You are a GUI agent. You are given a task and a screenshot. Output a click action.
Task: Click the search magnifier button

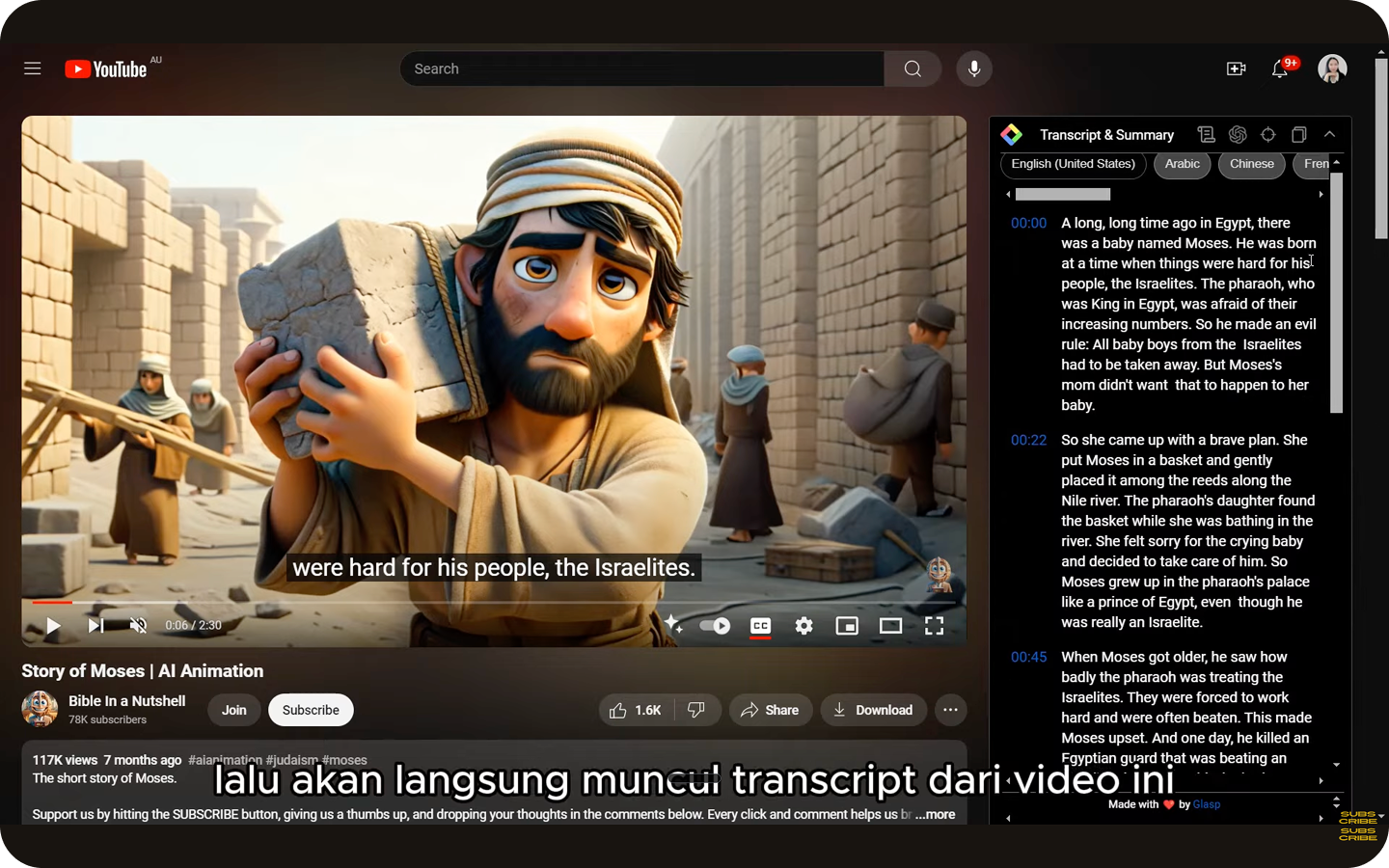point(912,68)
